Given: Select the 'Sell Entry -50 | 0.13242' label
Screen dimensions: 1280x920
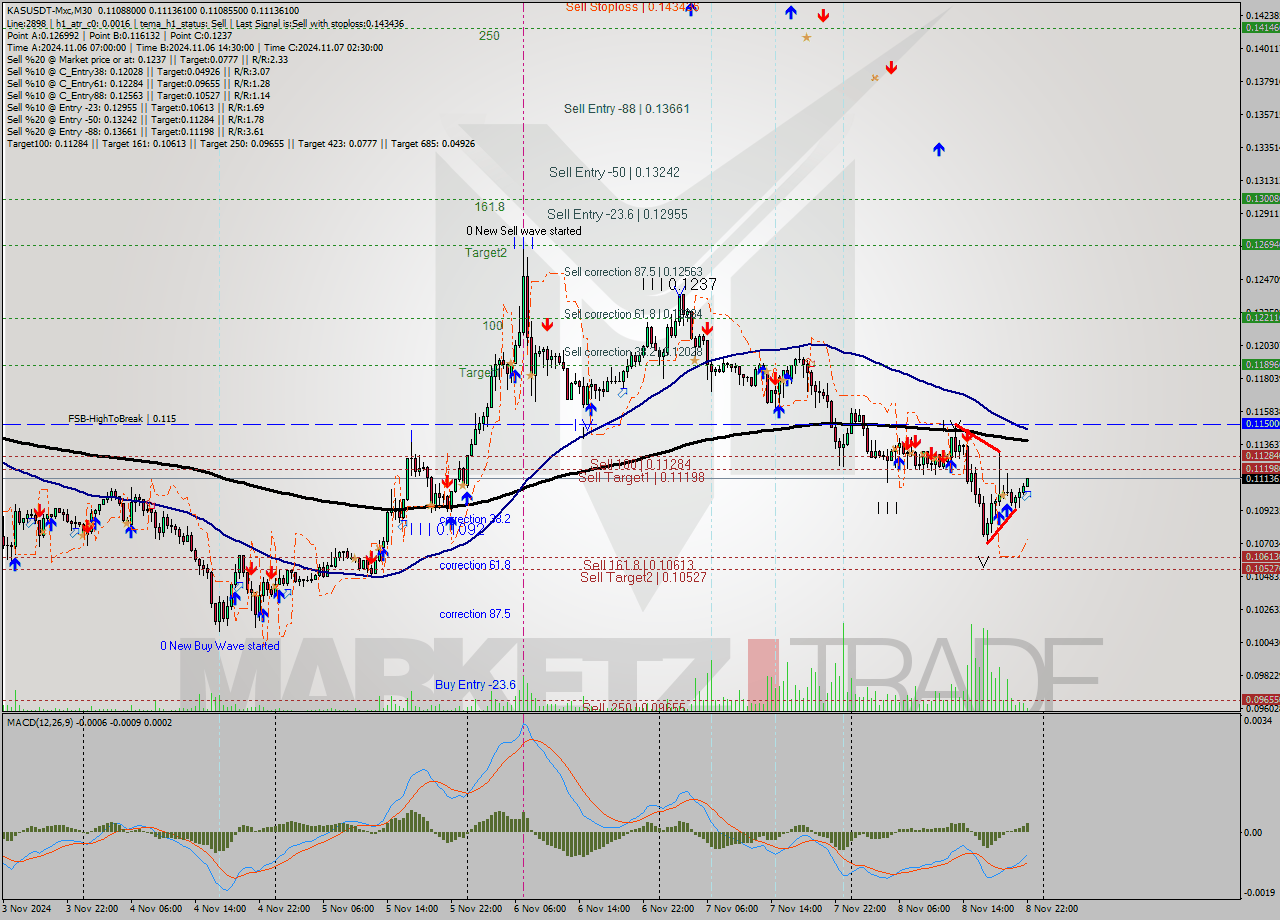Looking at the screenshot, I should [614, 172].
